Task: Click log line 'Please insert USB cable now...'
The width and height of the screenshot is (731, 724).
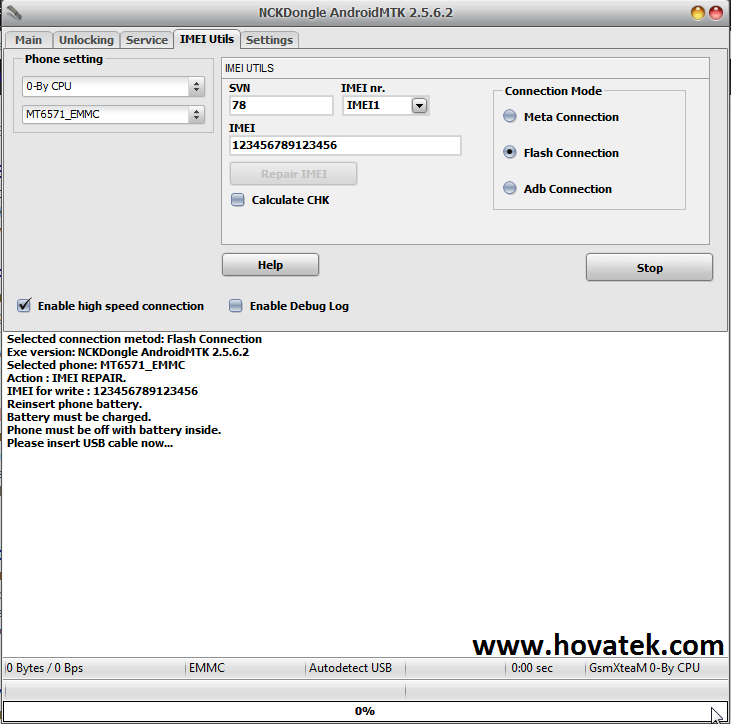Action: click(90, 443)
